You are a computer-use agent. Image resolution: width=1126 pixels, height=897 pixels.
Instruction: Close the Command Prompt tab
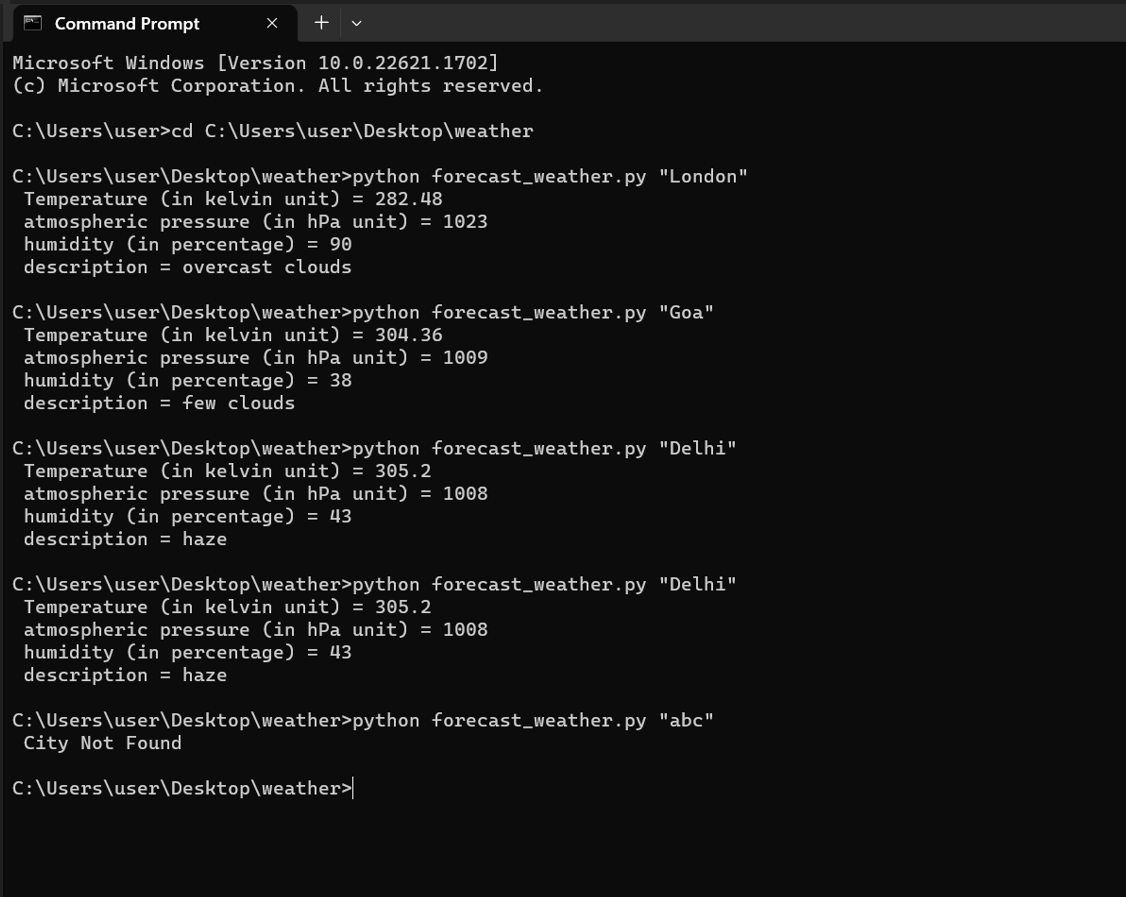(271, 22)
